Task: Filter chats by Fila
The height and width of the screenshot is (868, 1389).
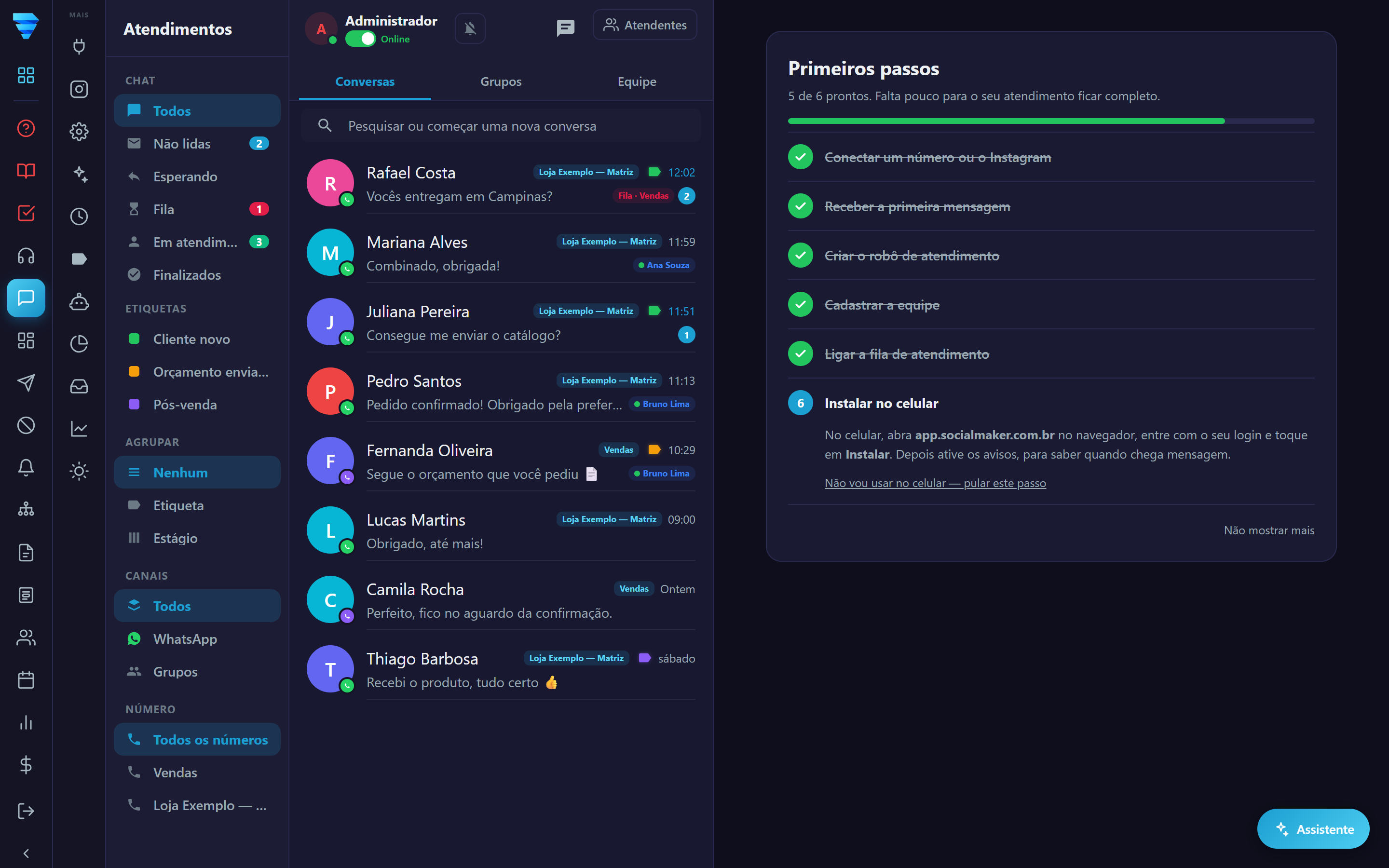Action: pos(197,209)
